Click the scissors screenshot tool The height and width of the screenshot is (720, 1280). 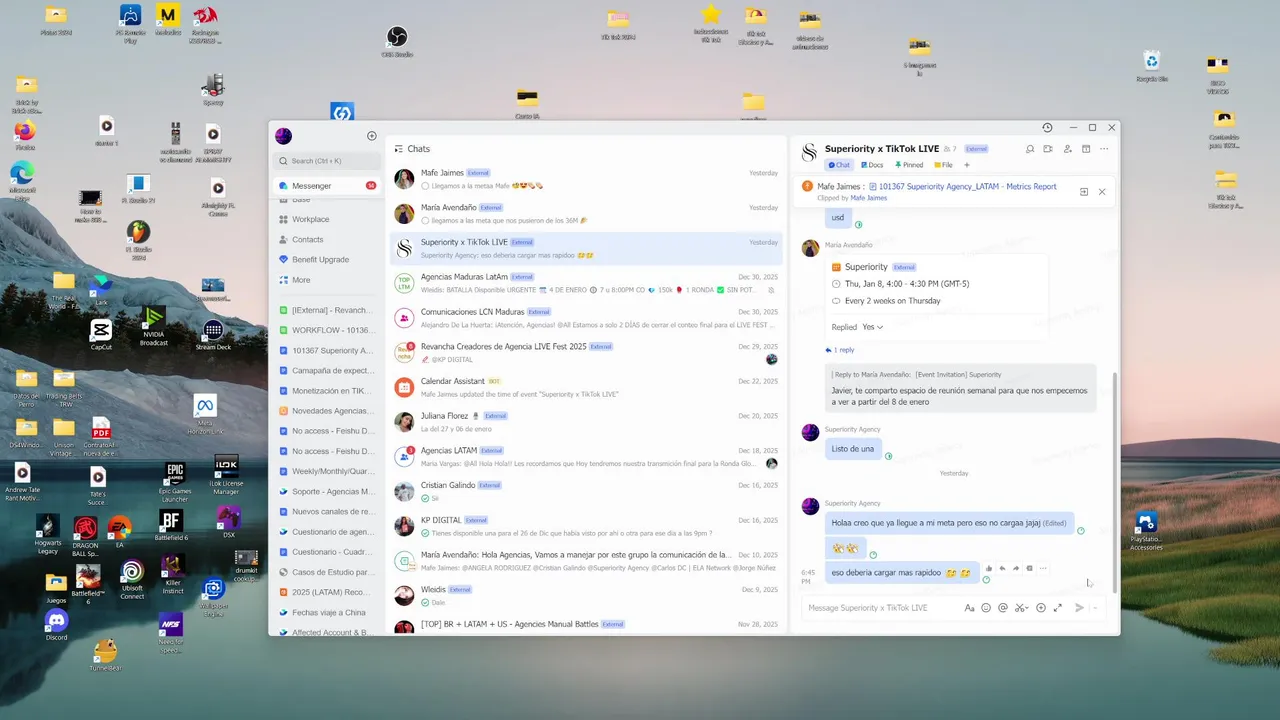pos(1021,608)
